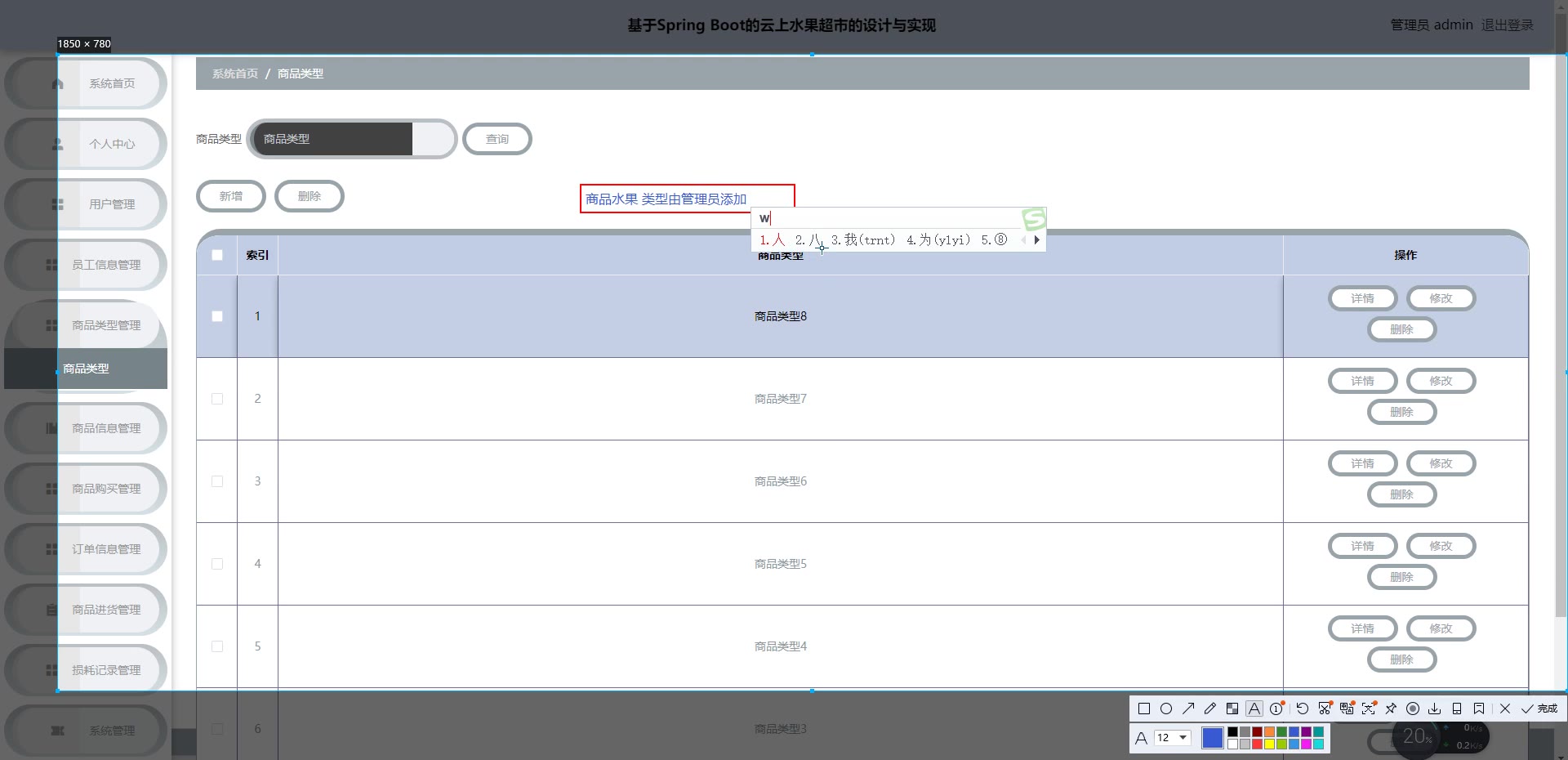Select the ellipse annotation tool
The image size is (1568, 760).
pyautogui.click(x=1166, y=709)
